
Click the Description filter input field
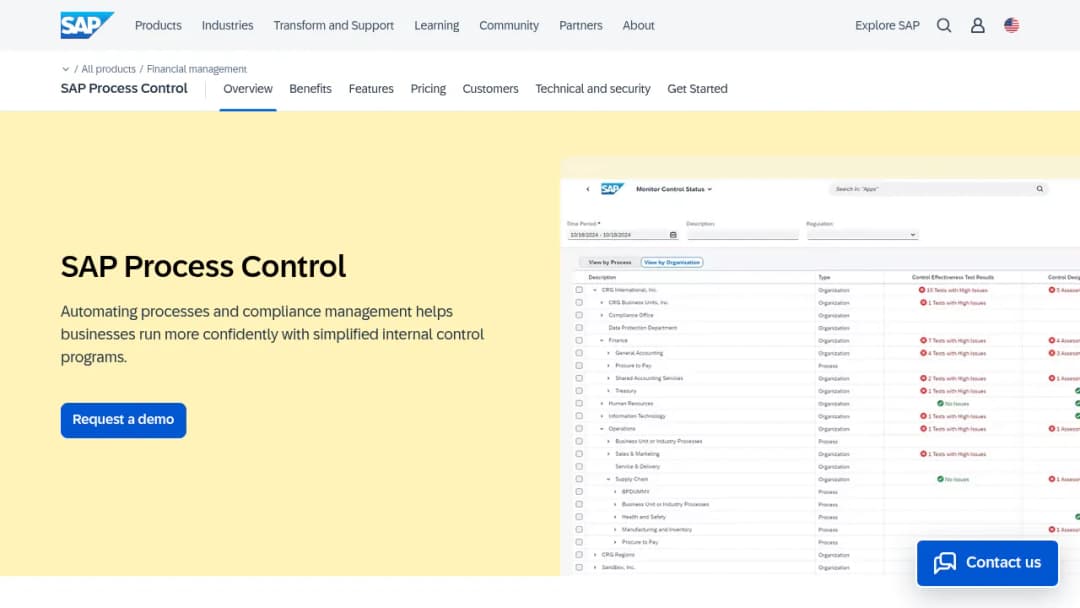742,235
